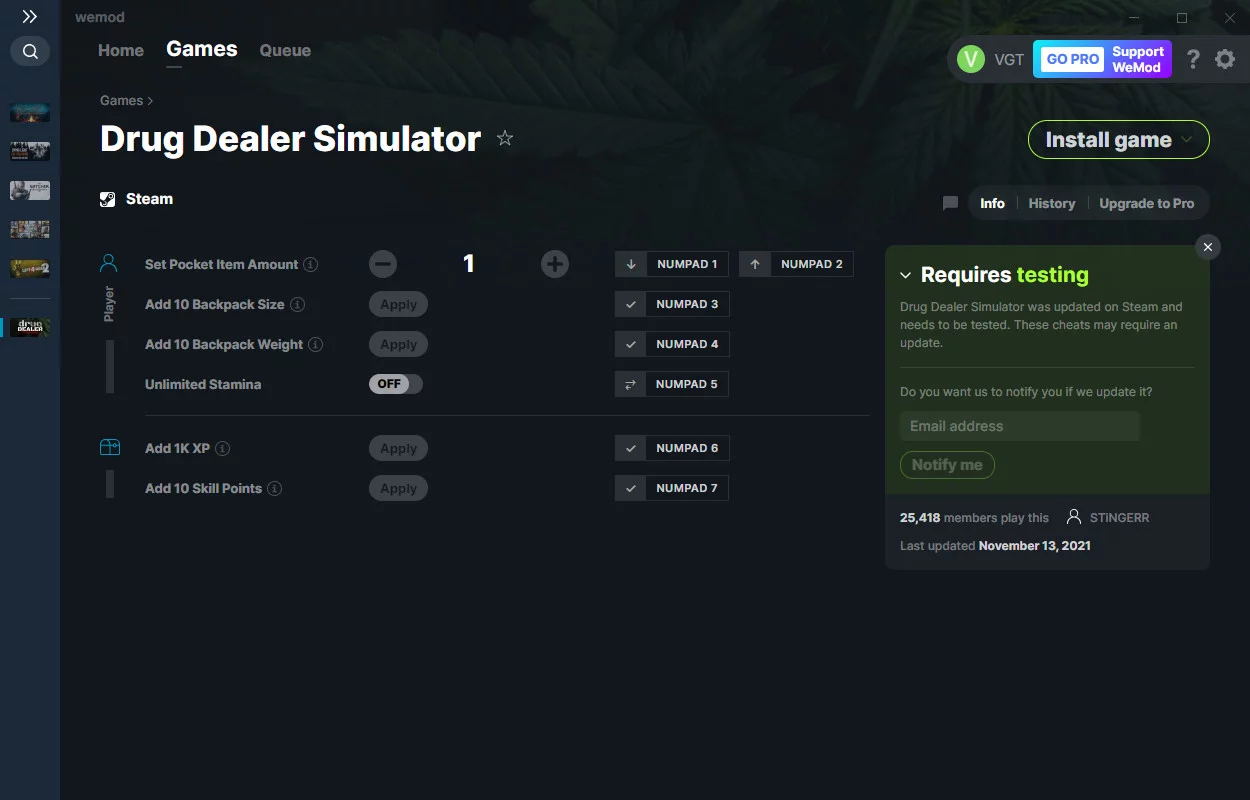Image resolution: width=1250 pixels, height=800 pixels.
Task: Apply the Add 10 Skill Points cheat
Action: [398, 488]
